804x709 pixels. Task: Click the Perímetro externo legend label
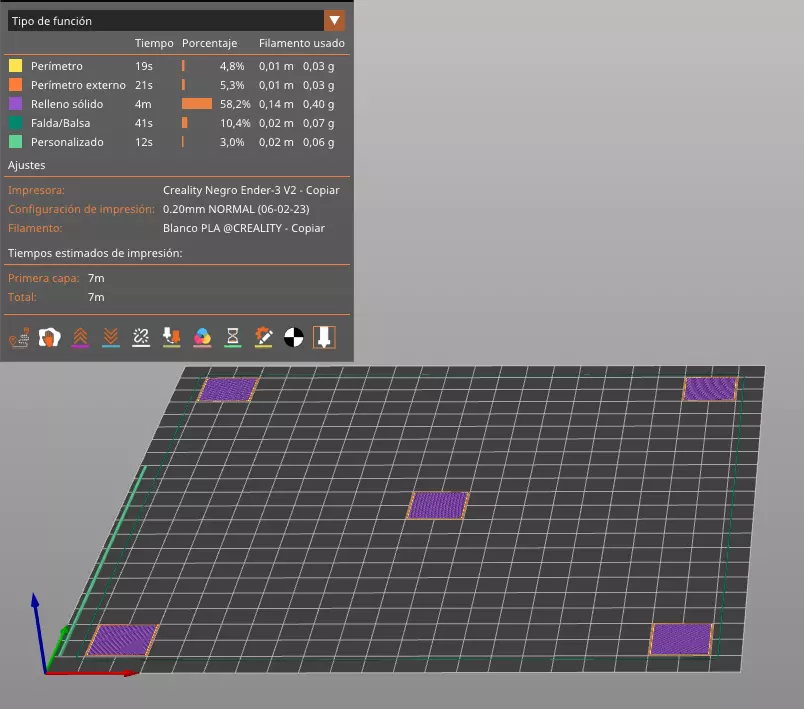pos(78,85)
